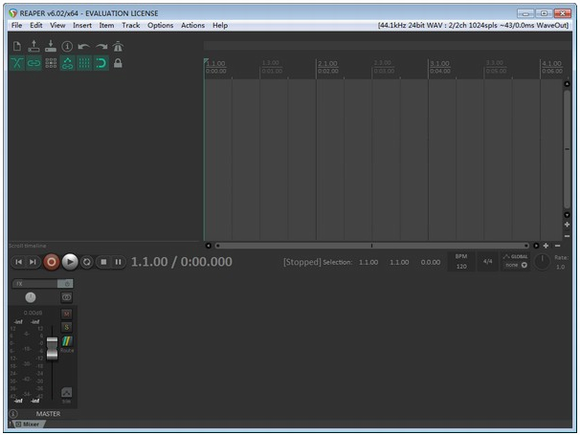Screen dimensions: 580x435
Task: Click the New Project toolbar icon
Action: click(17, 46)
